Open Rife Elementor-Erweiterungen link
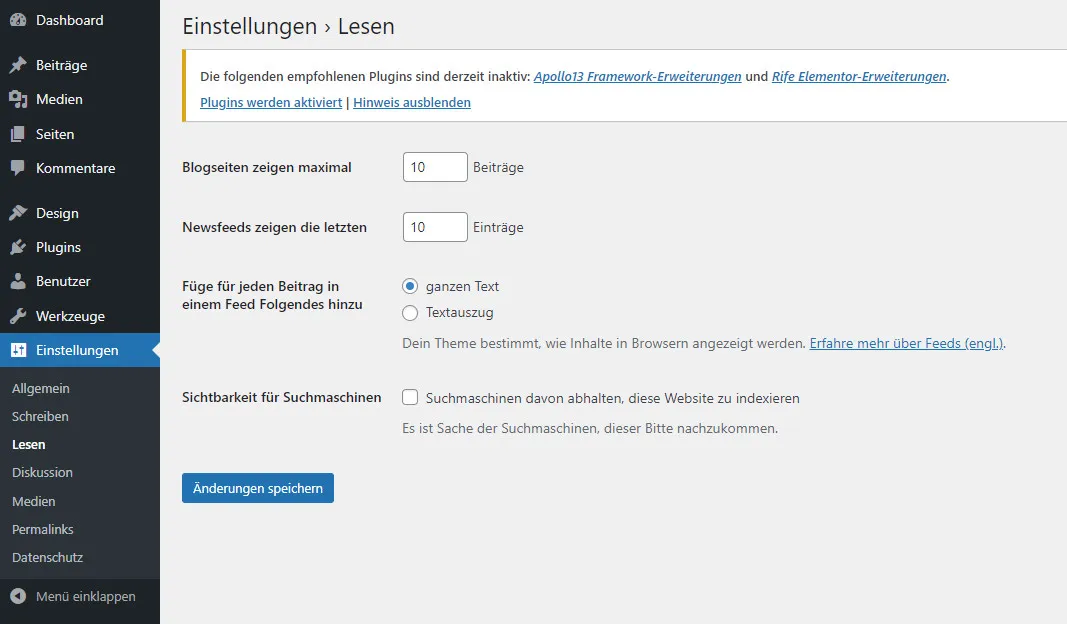The width and height of the screenshot is (1067, 624). 859,76
